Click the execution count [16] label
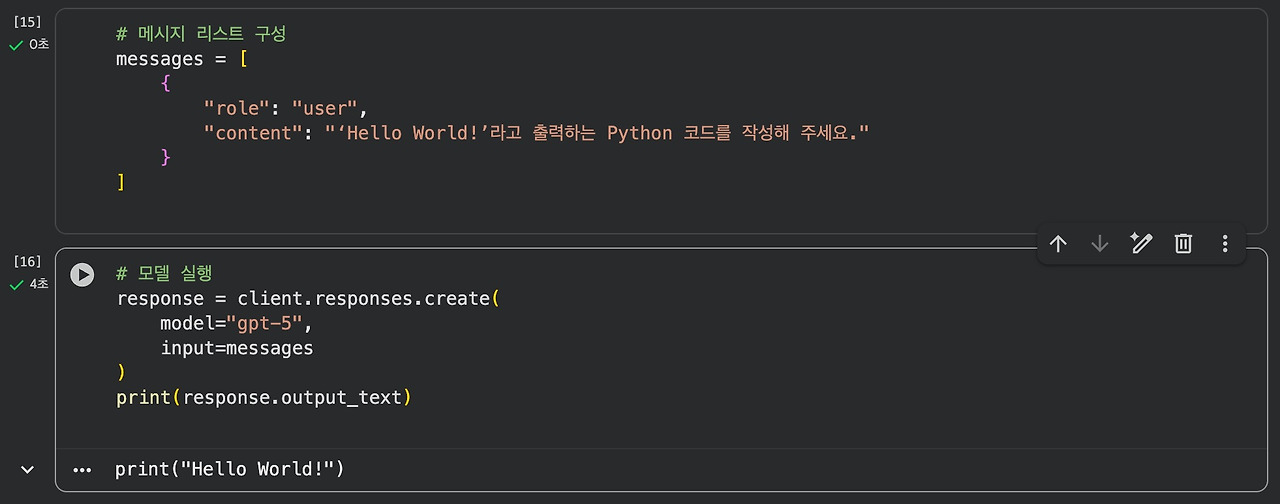 pos(28,262)
